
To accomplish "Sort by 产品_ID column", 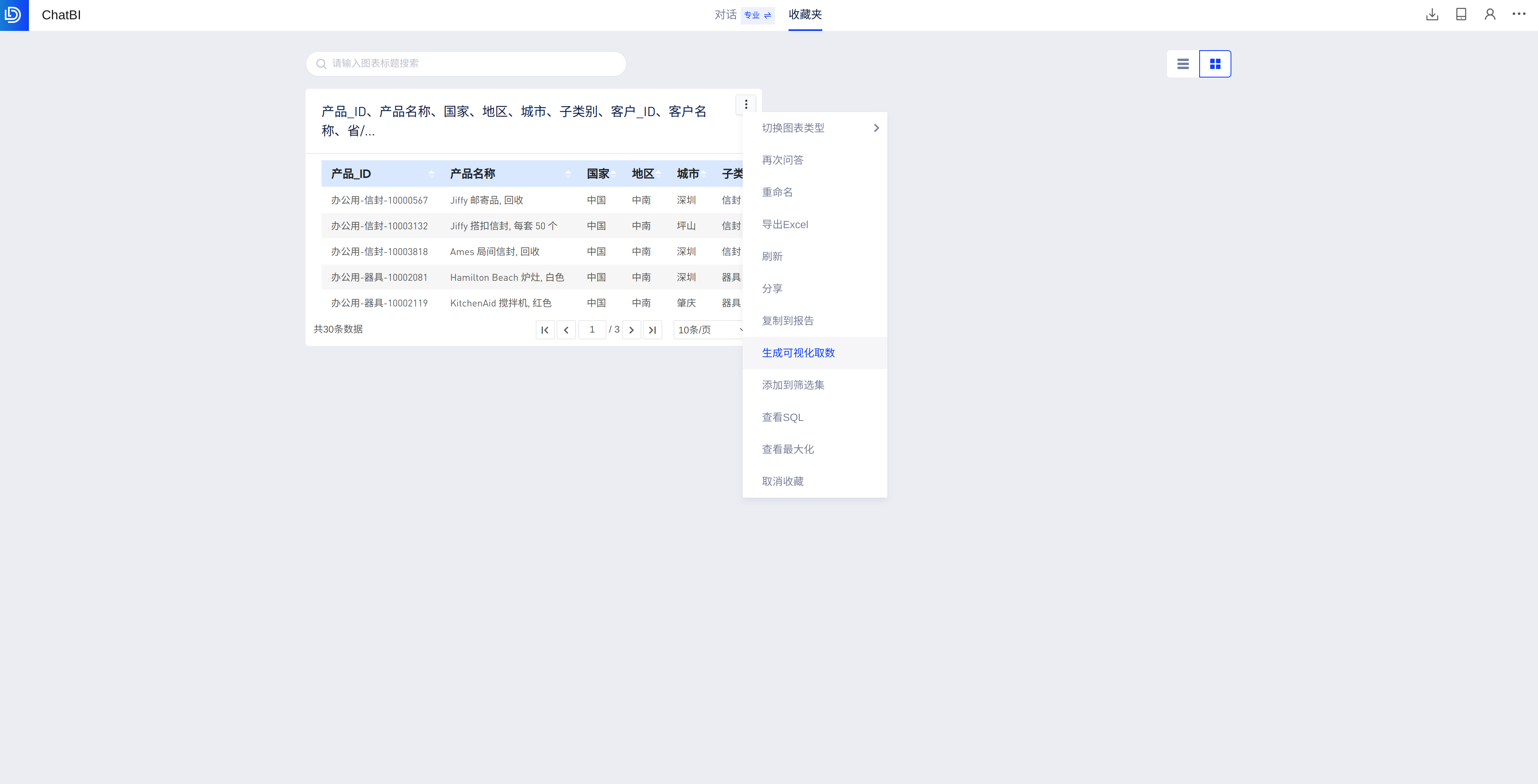I will pyautogui.click(x=431, y=174).
